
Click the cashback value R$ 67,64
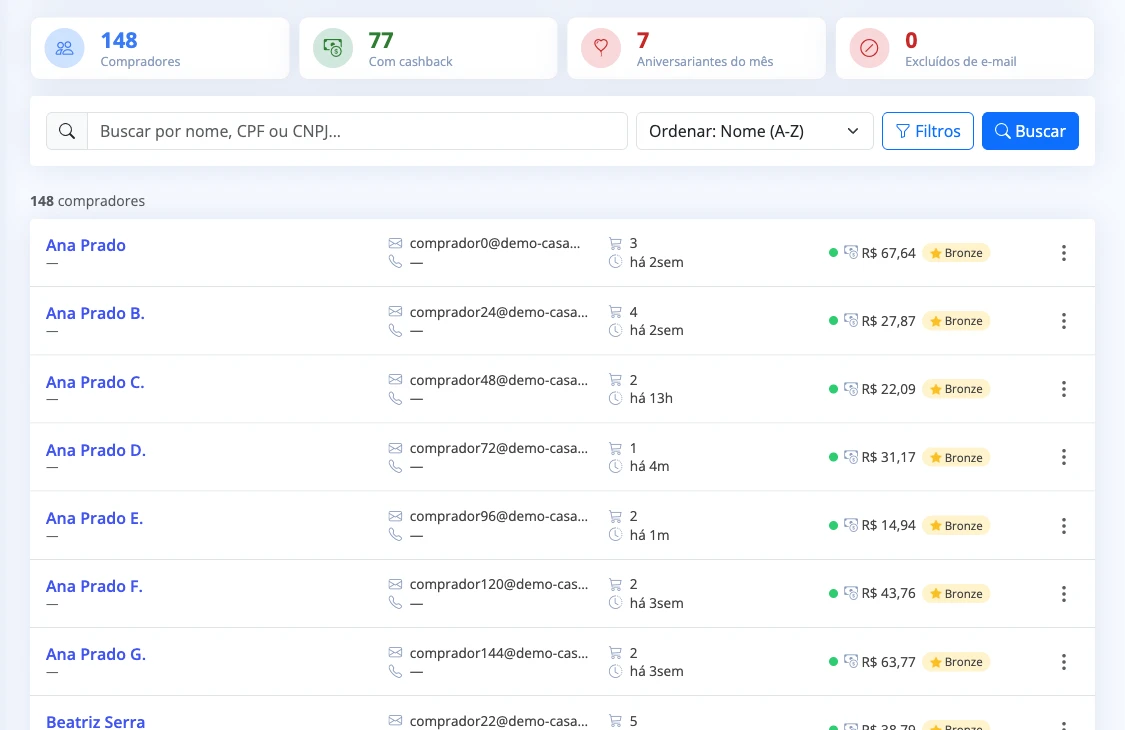[888, 253]
